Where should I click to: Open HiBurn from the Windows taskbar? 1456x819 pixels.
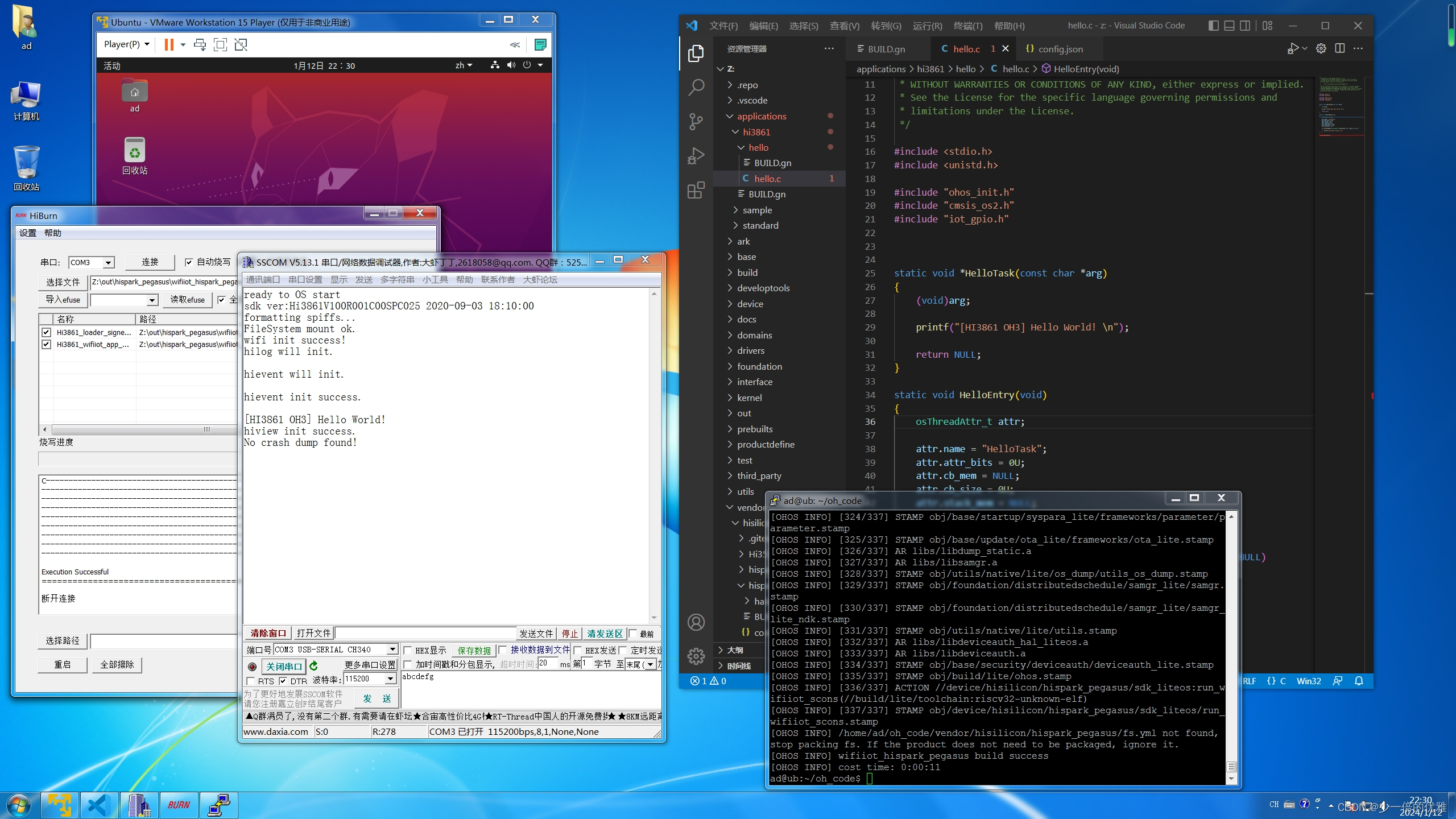179,805
